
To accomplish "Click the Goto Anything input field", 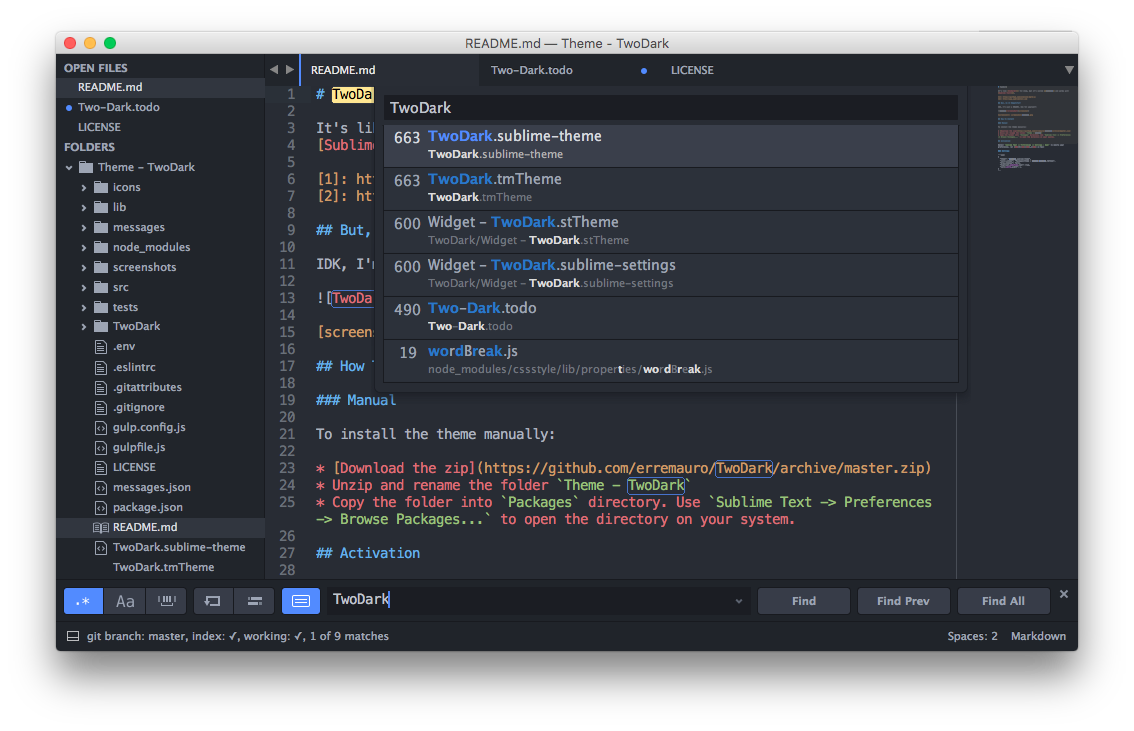I will click(x=670, y=108).
